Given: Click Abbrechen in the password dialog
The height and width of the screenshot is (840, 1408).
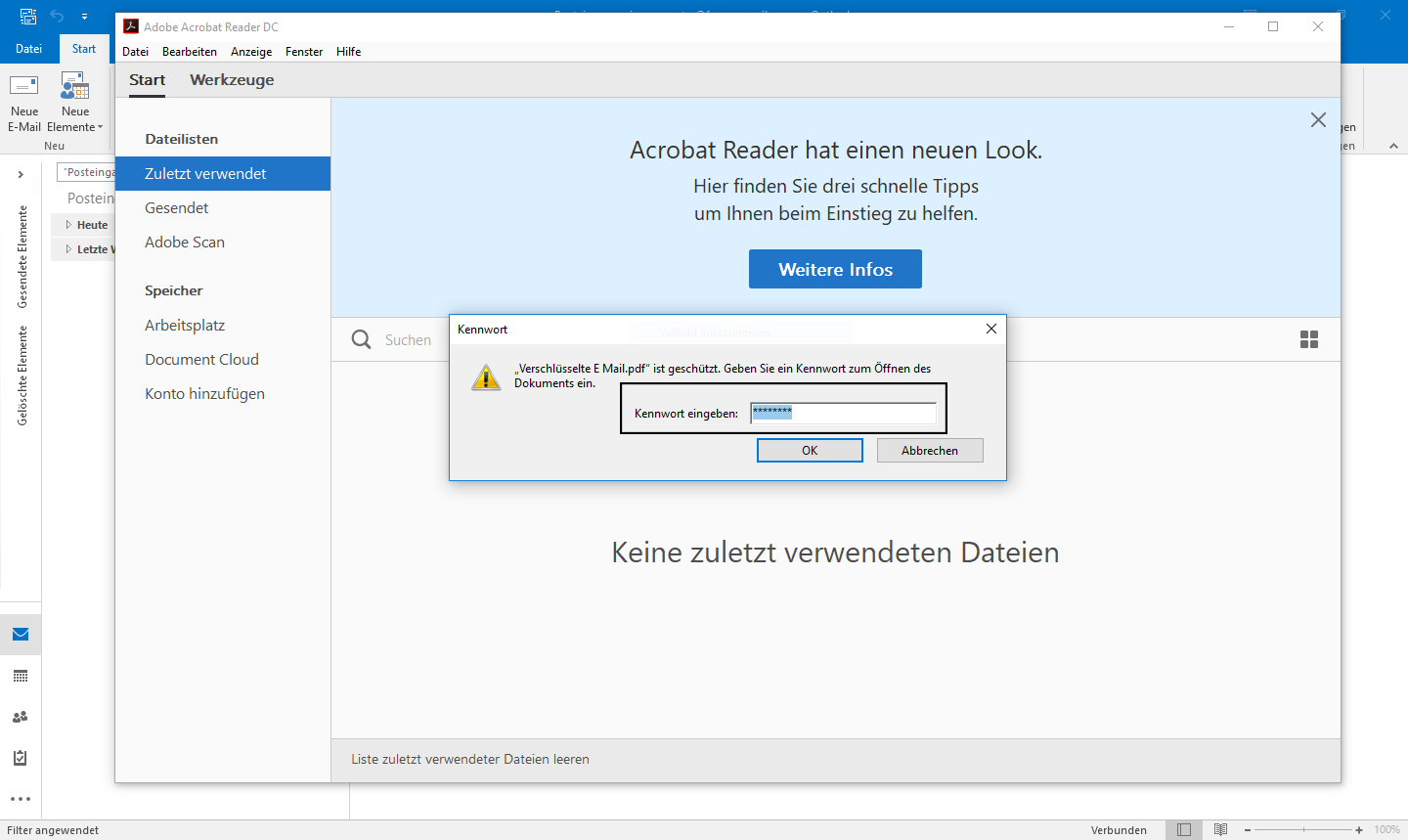Looking at the screenshot, I should point(930,450).
